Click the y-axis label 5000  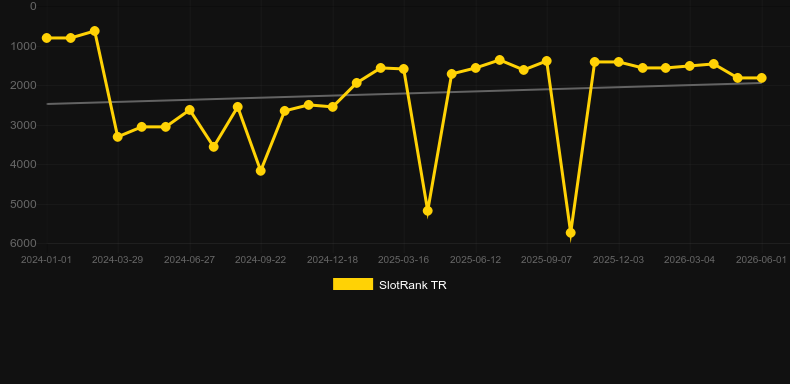[24, 204]
